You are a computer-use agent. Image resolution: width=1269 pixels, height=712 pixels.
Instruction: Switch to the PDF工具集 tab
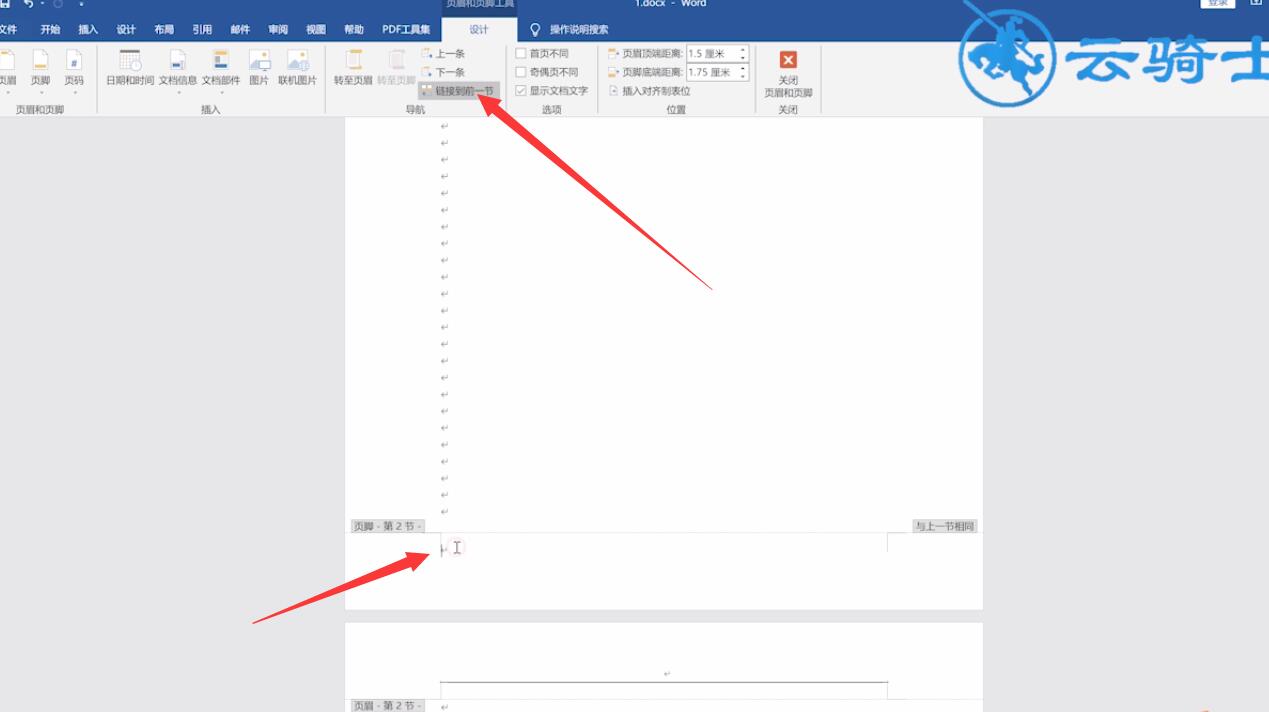(406, 30)
